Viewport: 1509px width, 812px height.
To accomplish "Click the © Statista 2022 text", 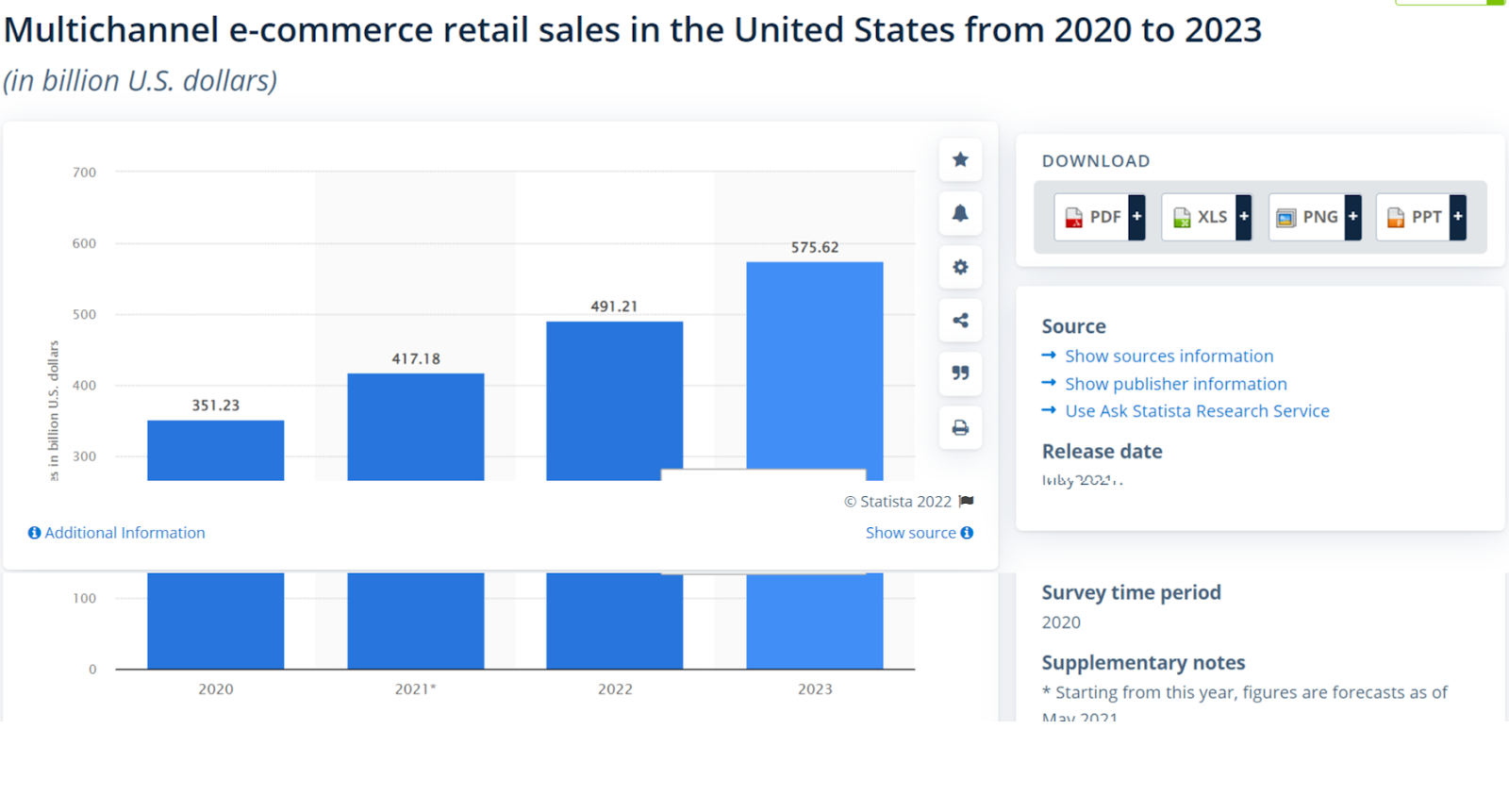I will click(x=898, y=502).
